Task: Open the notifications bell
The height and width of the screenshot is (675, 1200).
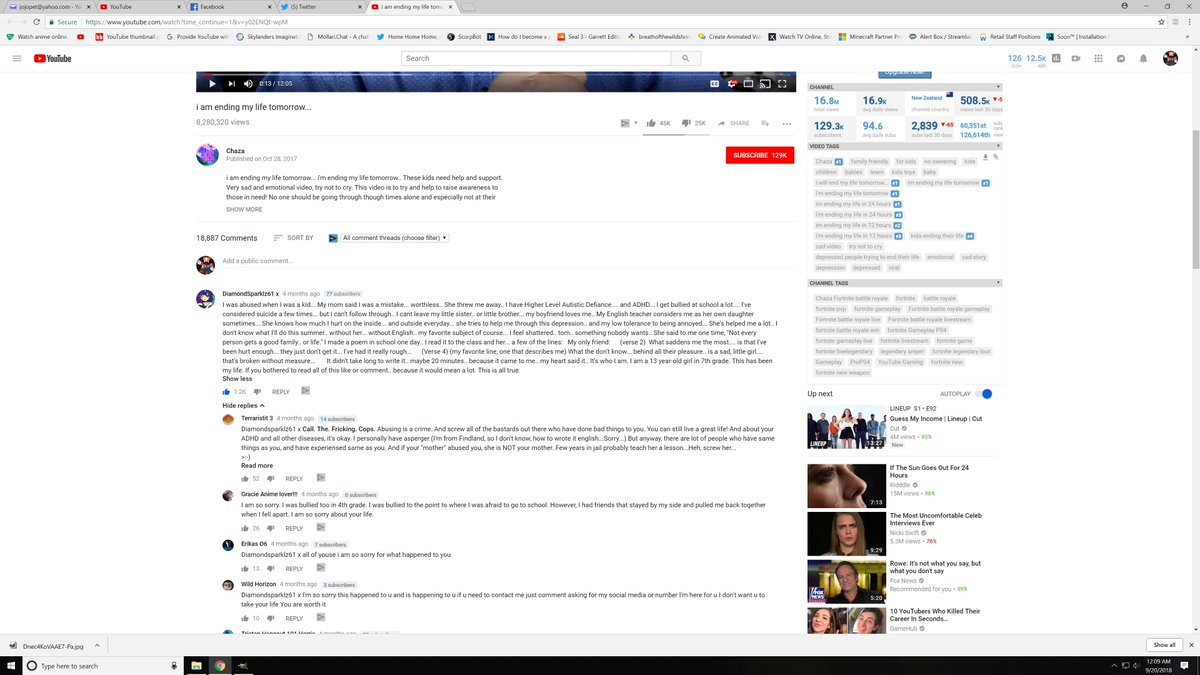Action: pyautogui.click(x=1143, y=58)
